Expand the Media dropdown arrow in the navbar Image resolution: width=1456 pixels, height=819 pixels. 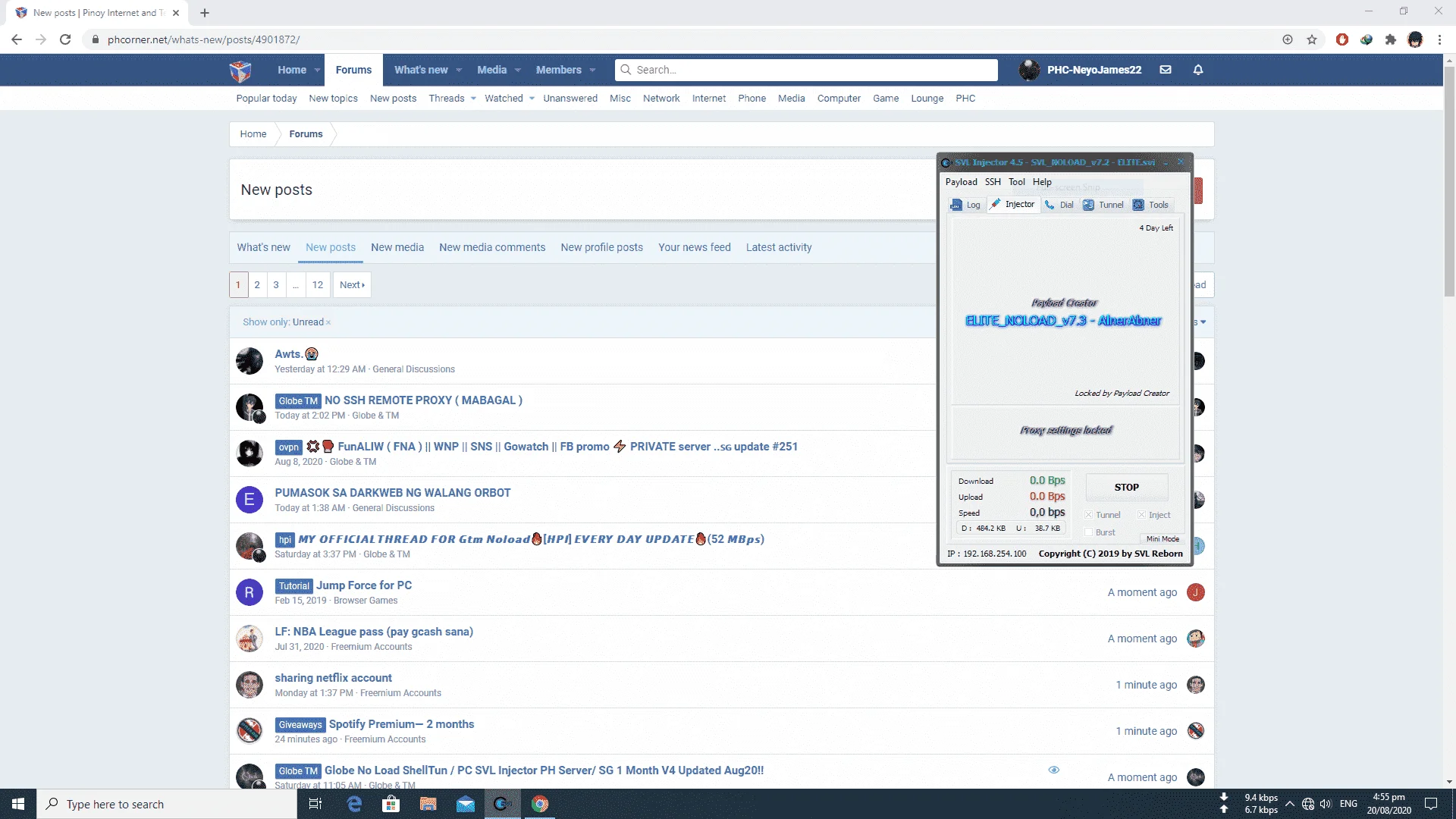click(518, 70)
